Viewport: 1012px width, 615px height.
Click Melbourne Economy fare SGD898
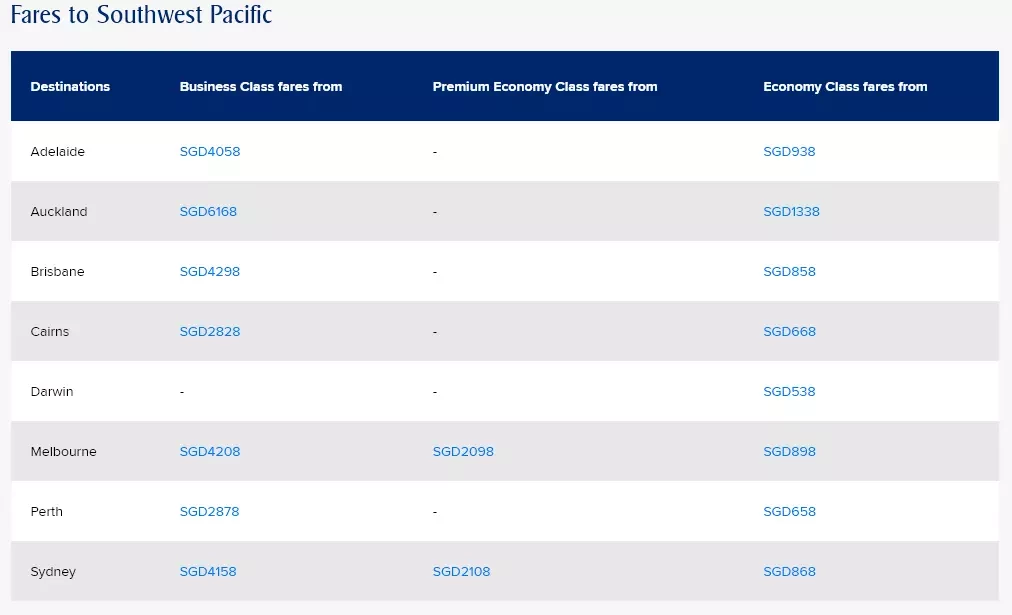(x=789, y=452)
